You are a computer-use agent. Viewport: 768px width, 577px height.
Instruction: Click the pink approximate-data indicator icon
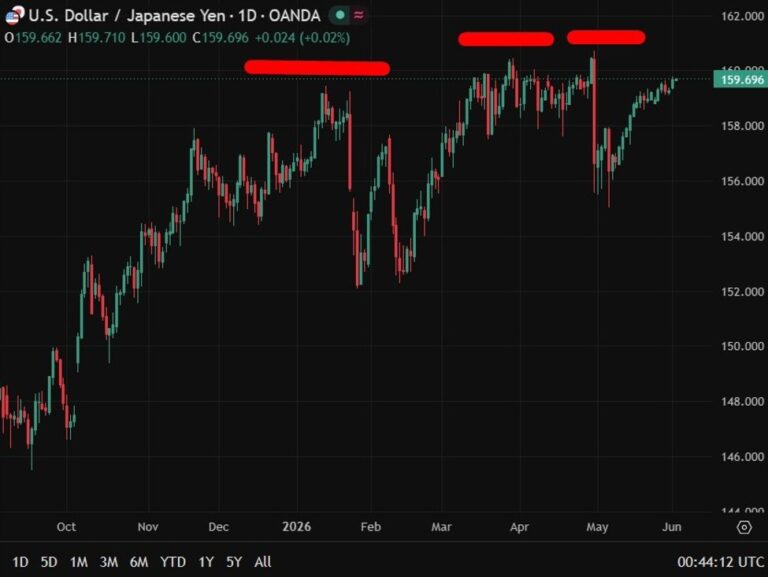pos(359,15)
